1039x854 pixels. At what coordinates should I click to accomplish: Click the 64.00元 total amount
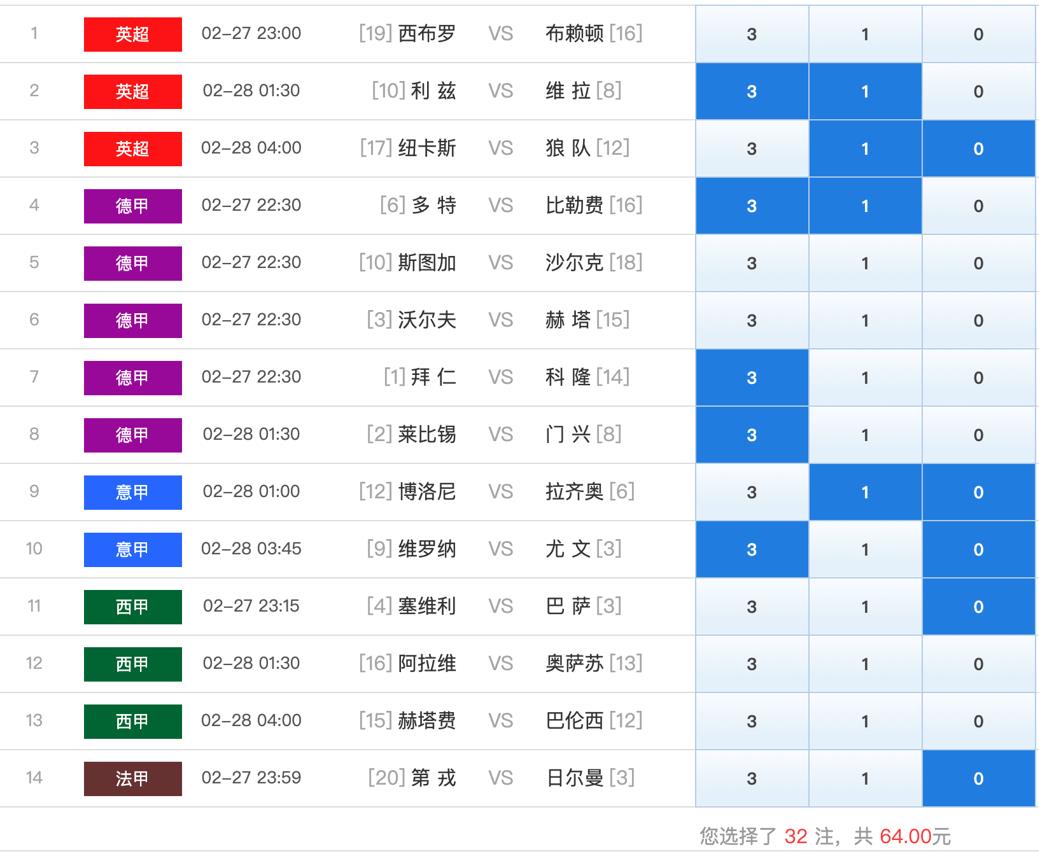coord(915,837)
